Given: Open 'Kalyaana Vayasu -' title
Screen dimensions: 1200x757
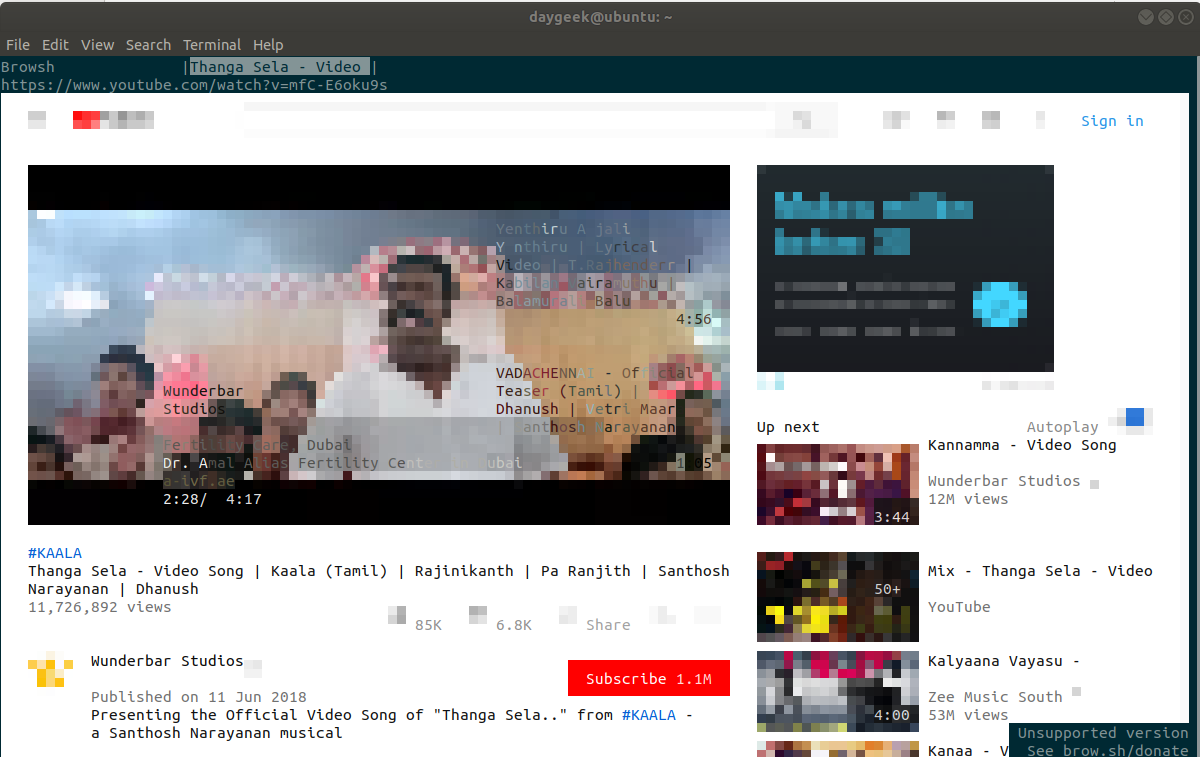Looking at the screenshot, I should [1004, 661].
